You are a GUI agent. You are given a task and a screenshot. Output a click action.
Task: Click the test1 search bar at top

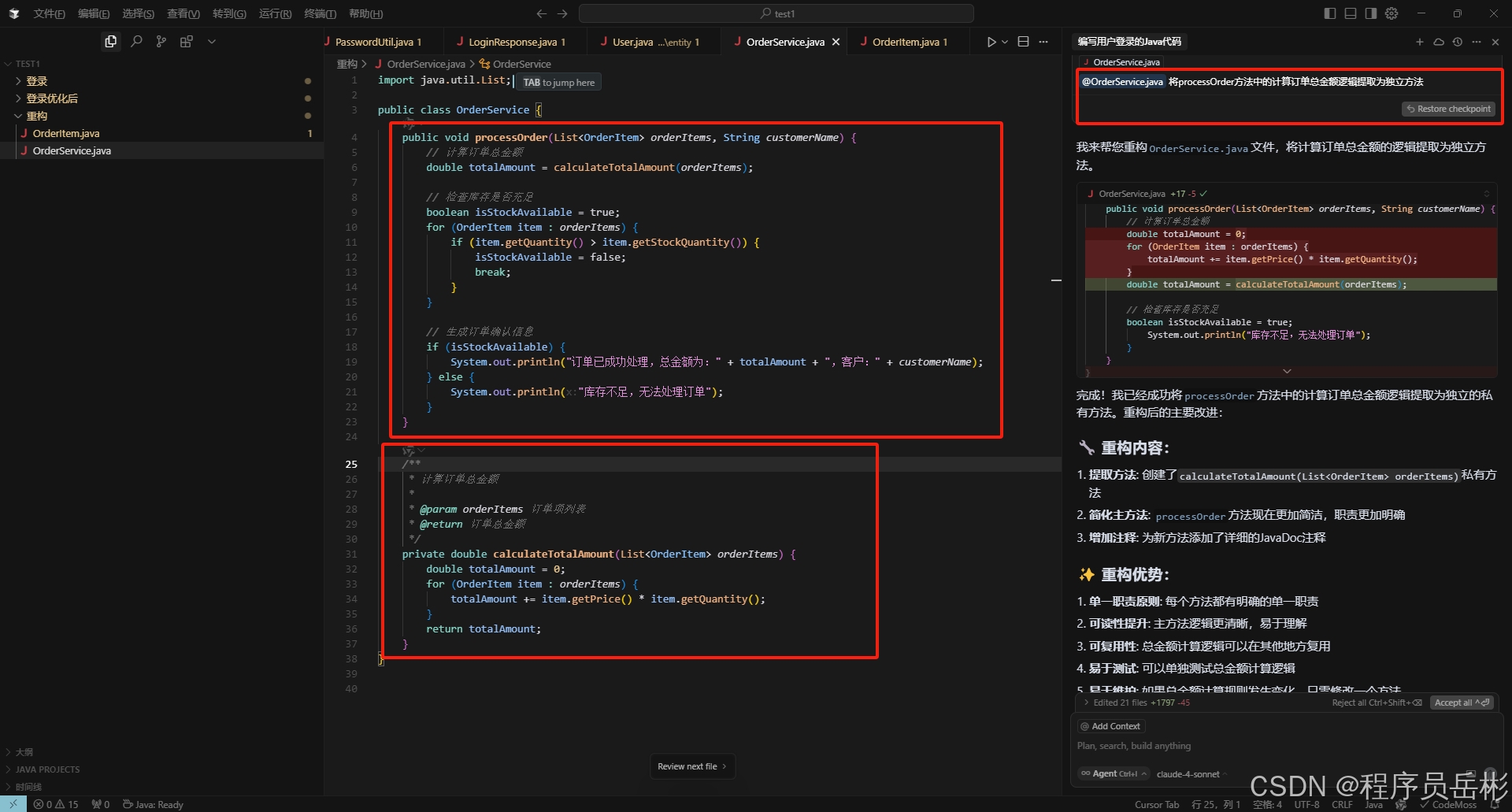pyautogui.click(x=776, y=13)
